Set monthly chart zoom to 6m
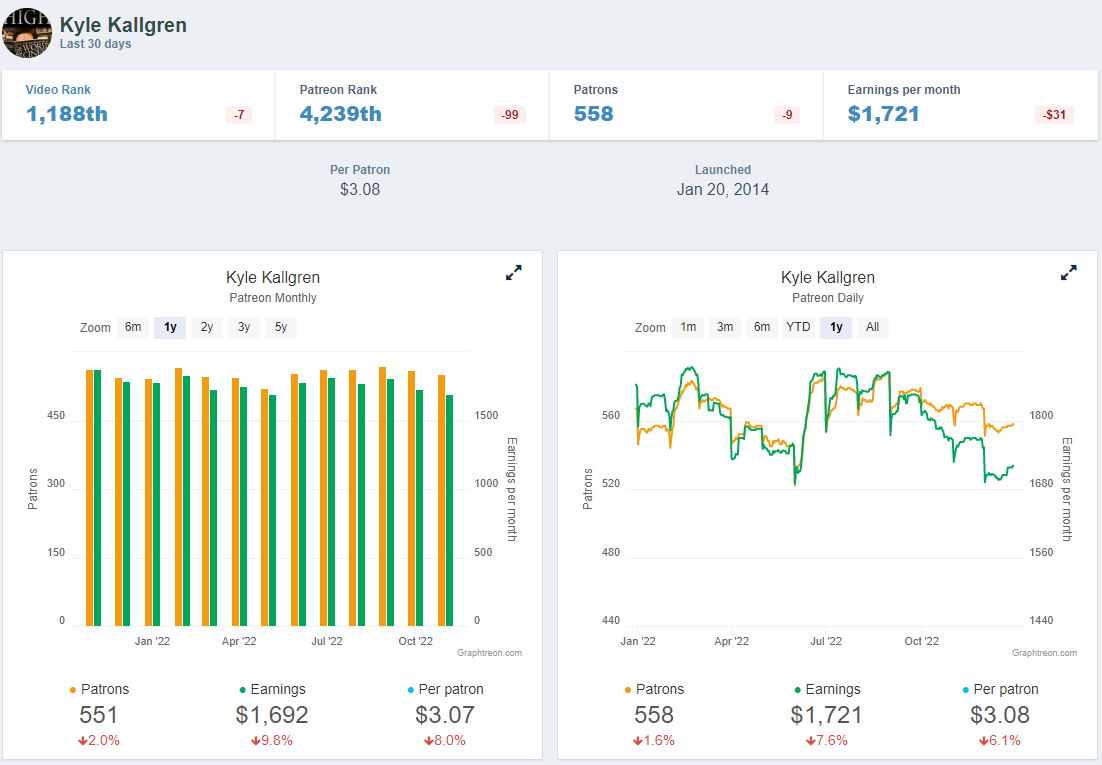 point(133,327)
